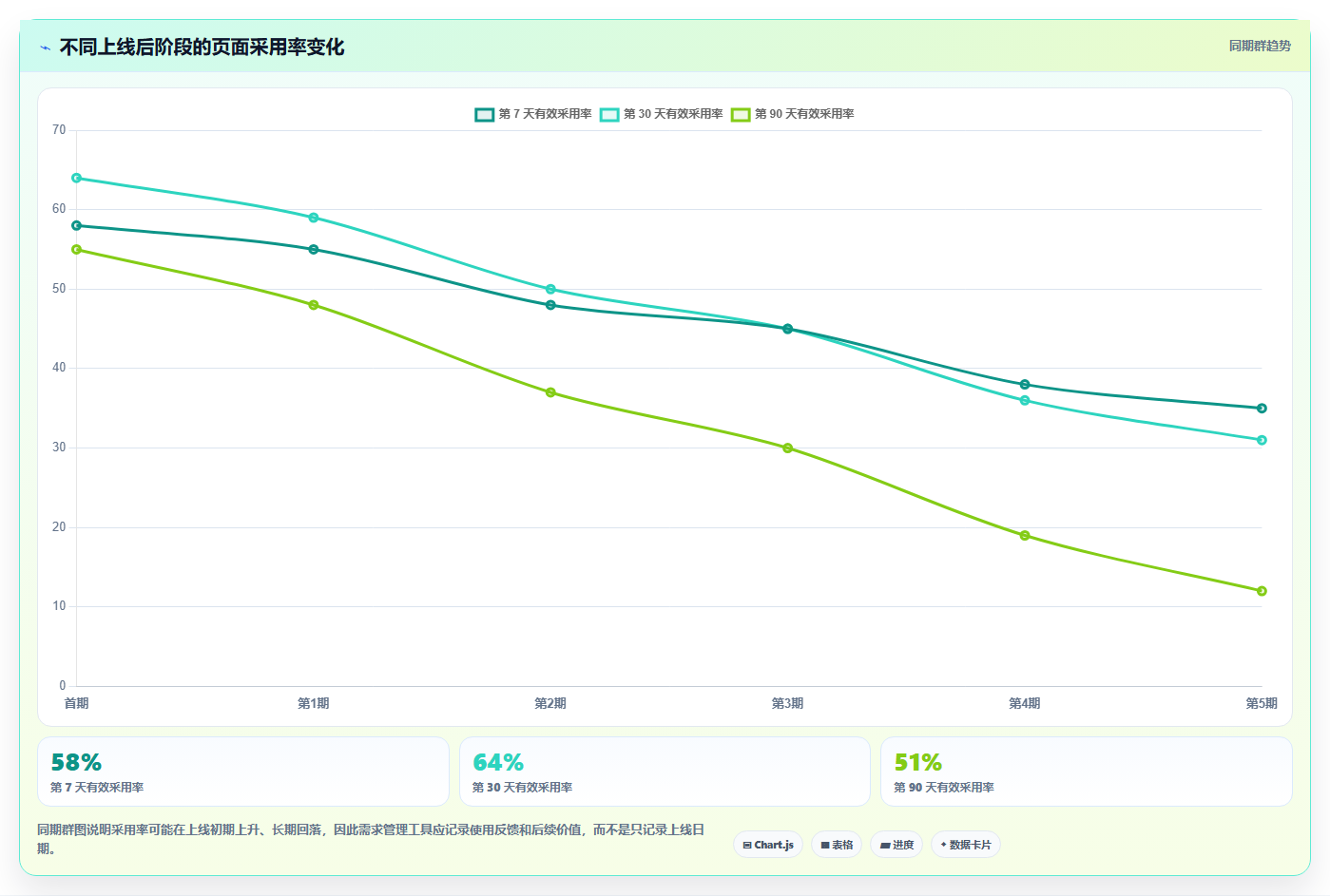The height and width of the screenshot is (896, 1330).
Task: Click the 90-day data point at 第4期
Action: click(x=1025, y=535)
